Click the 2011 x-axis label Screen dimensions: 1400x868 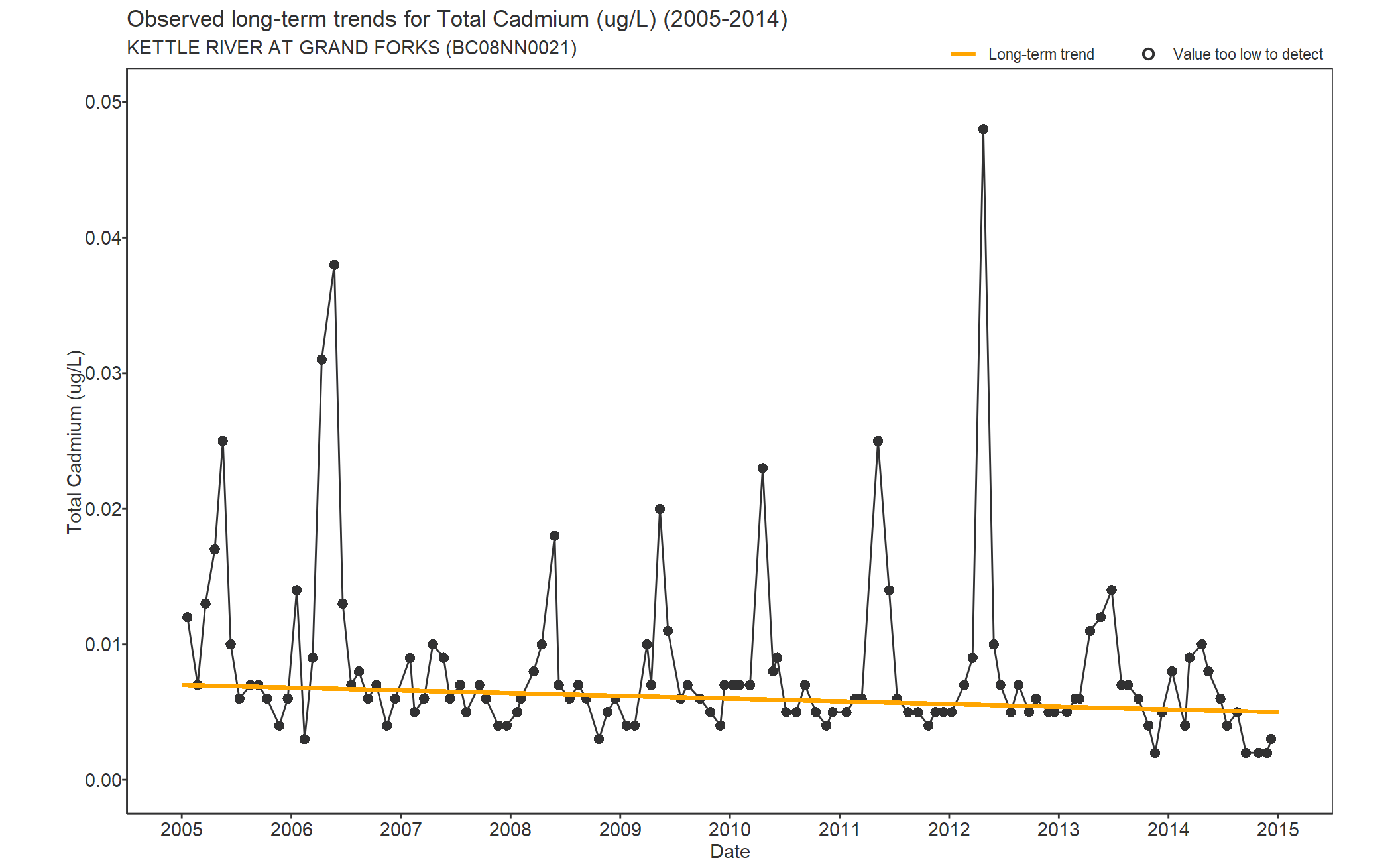click(x=839, y=830)
